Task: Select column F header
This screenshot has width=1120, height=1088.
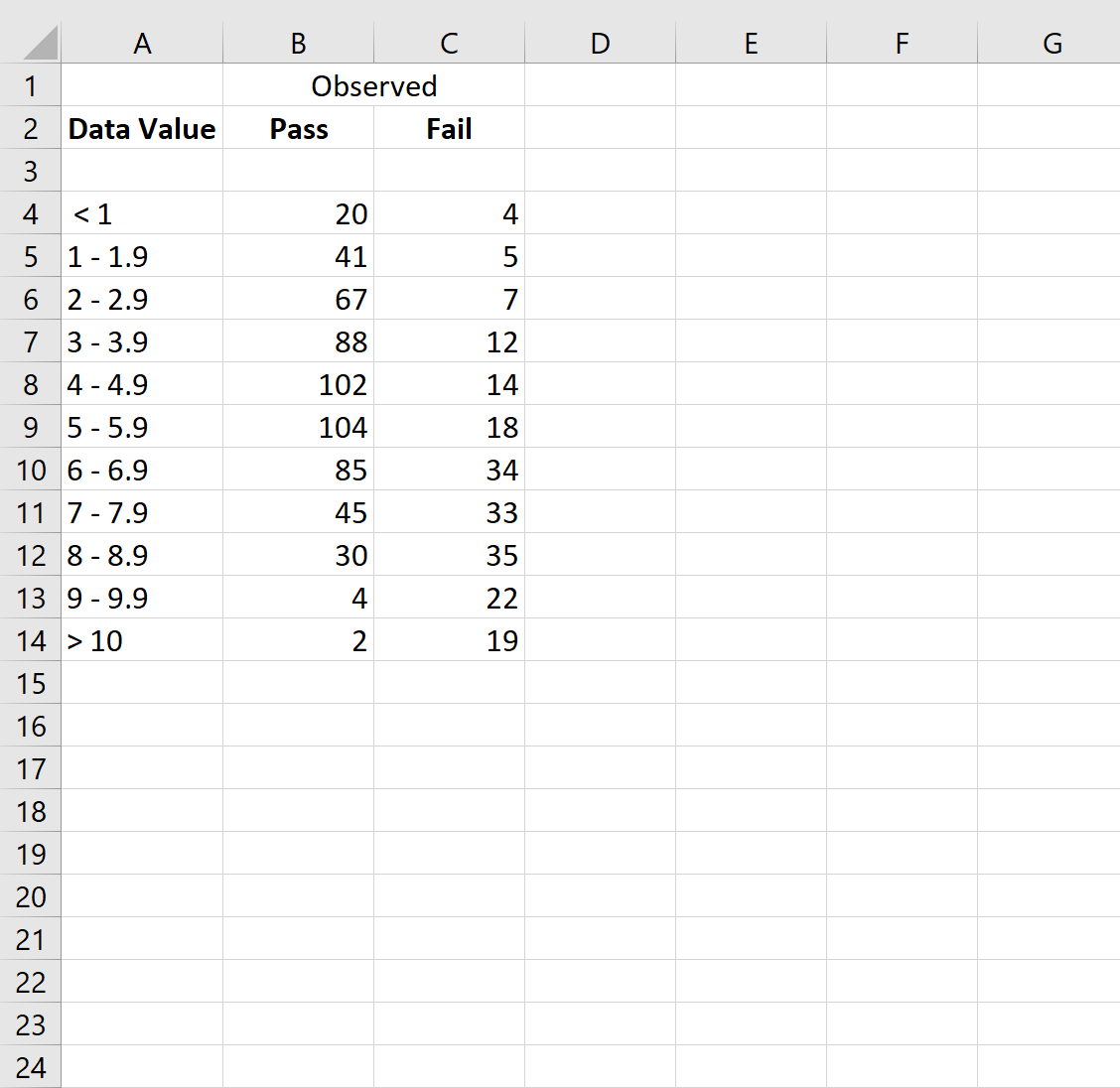Action: (x=903, y=43)
